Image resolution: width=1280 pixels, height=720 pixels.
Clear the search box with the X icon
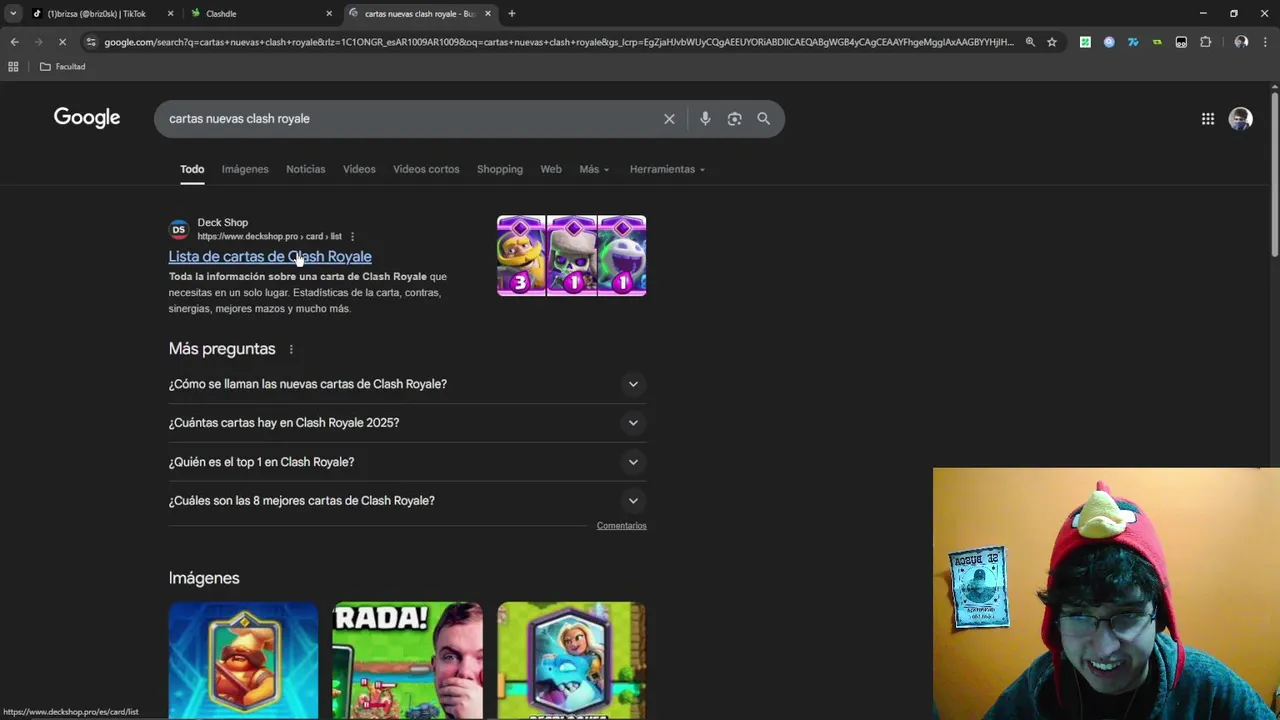click(x=669, y=119)
